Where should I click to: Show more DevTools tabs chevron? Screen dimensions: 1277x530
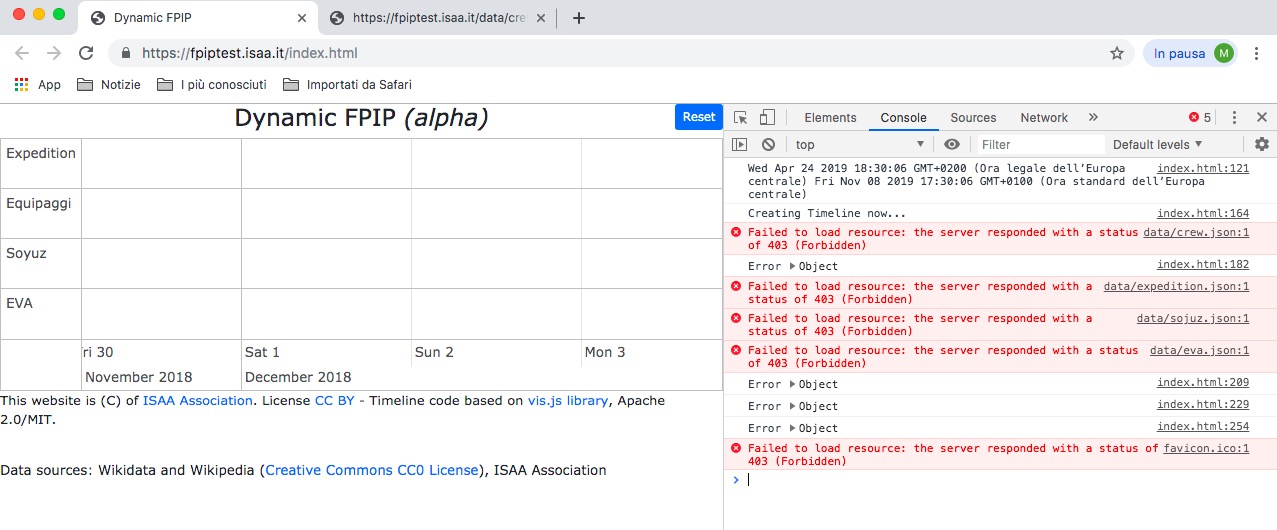click(1093, 118)
